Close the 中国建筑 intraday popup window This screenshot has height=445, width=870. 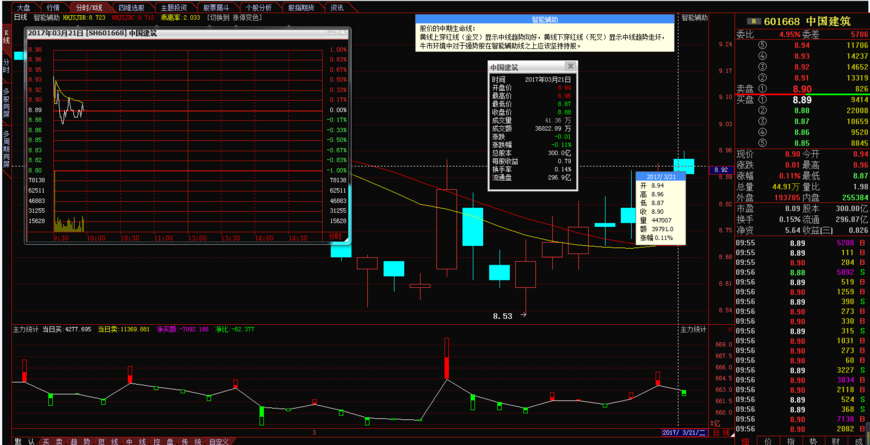pyautogui.click(x=344, y=33)
